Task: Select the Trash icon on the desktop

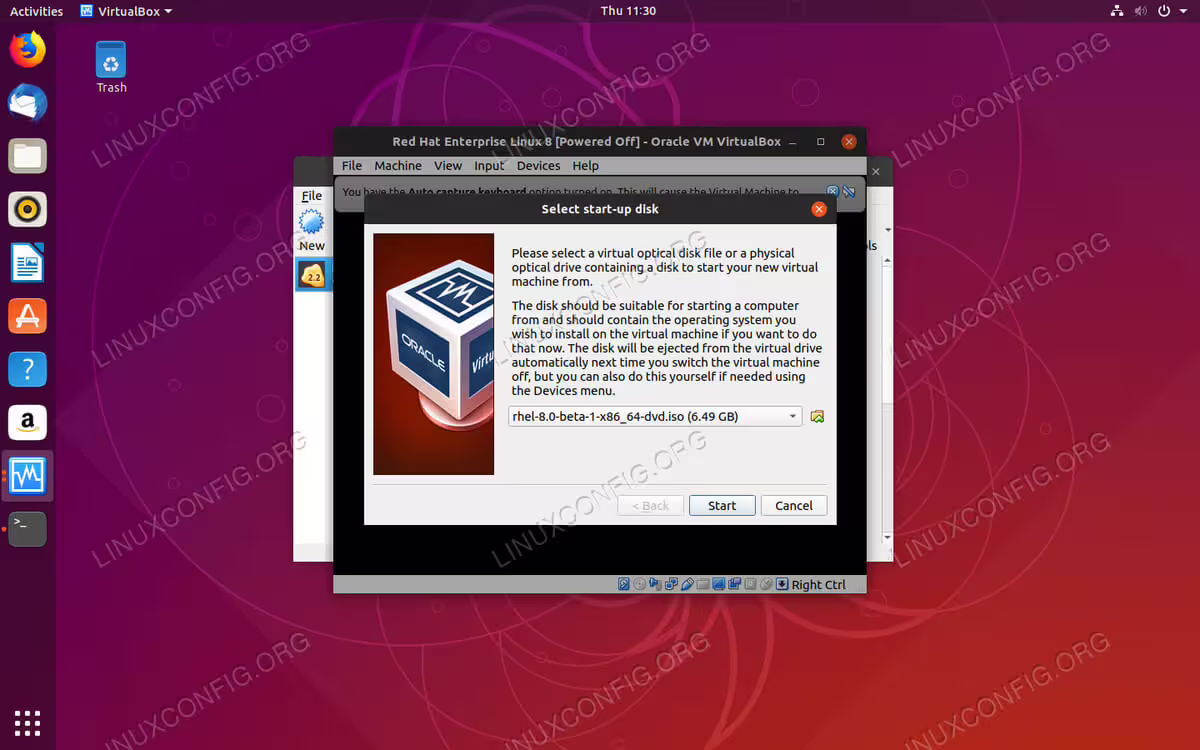Action: (111, 67)
